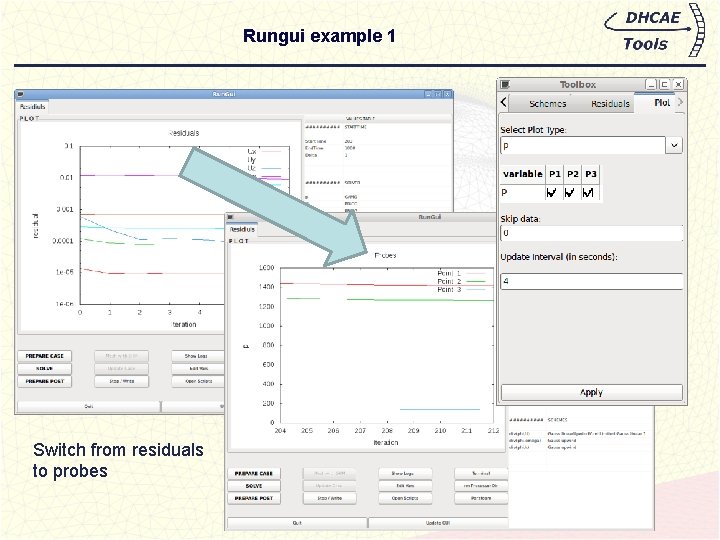Click PREPARE CASE in front RunGui window

[254, 473]
